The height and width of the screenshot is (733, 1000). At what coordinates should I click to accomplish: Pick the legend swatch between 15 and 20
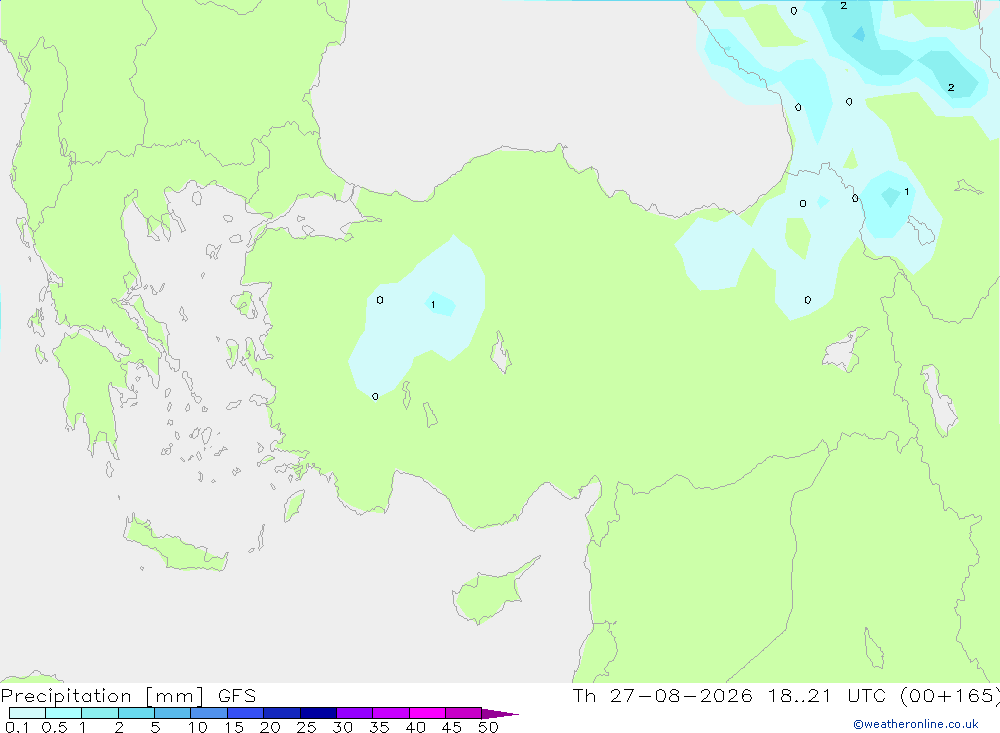point(246,713)
